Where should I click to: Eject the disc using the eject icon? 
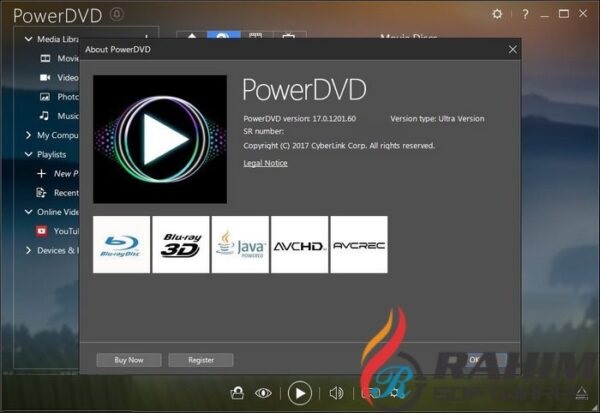pyautogui.click(x=582, y=393)
